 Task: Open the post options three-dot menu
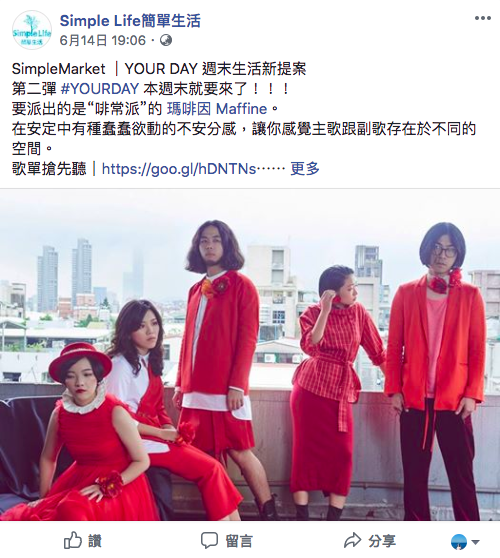483,18
